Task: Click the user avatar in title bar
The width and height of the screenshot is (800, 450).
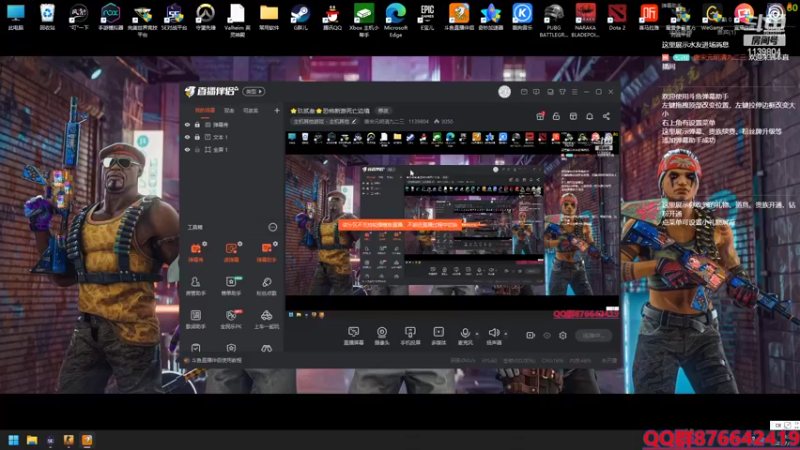Action: point(505,91)
